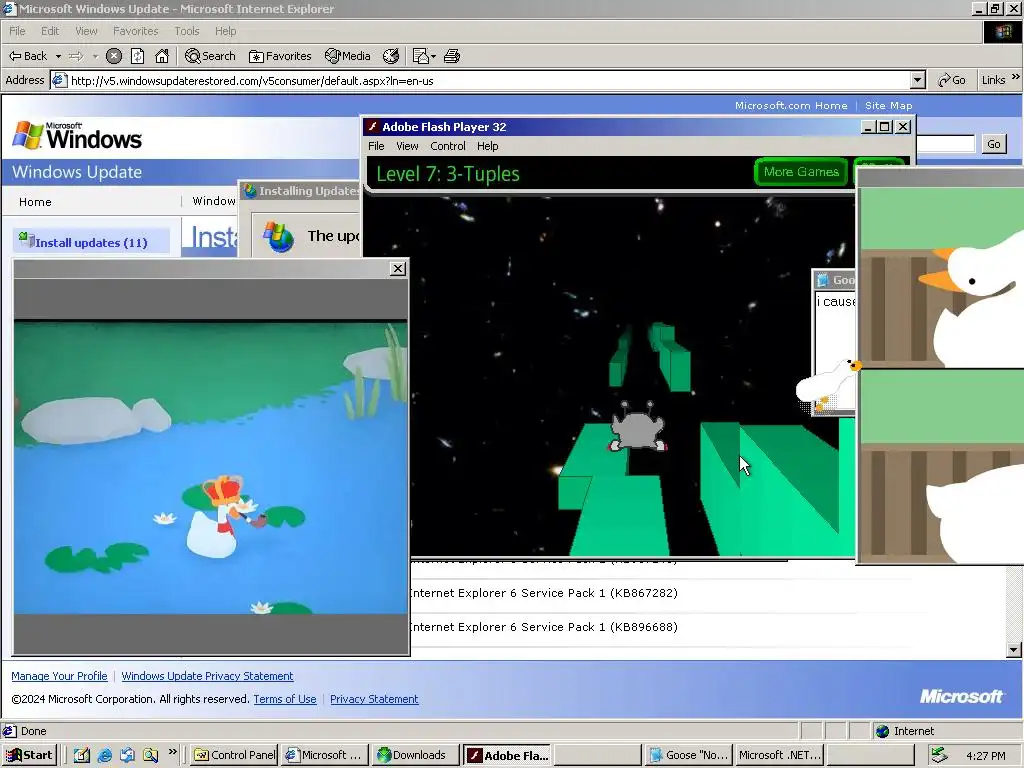This screenshot has height=768, width=1024.
Task: Expand hidden Quick Launch icons chevron
Action: pos(172,752)
